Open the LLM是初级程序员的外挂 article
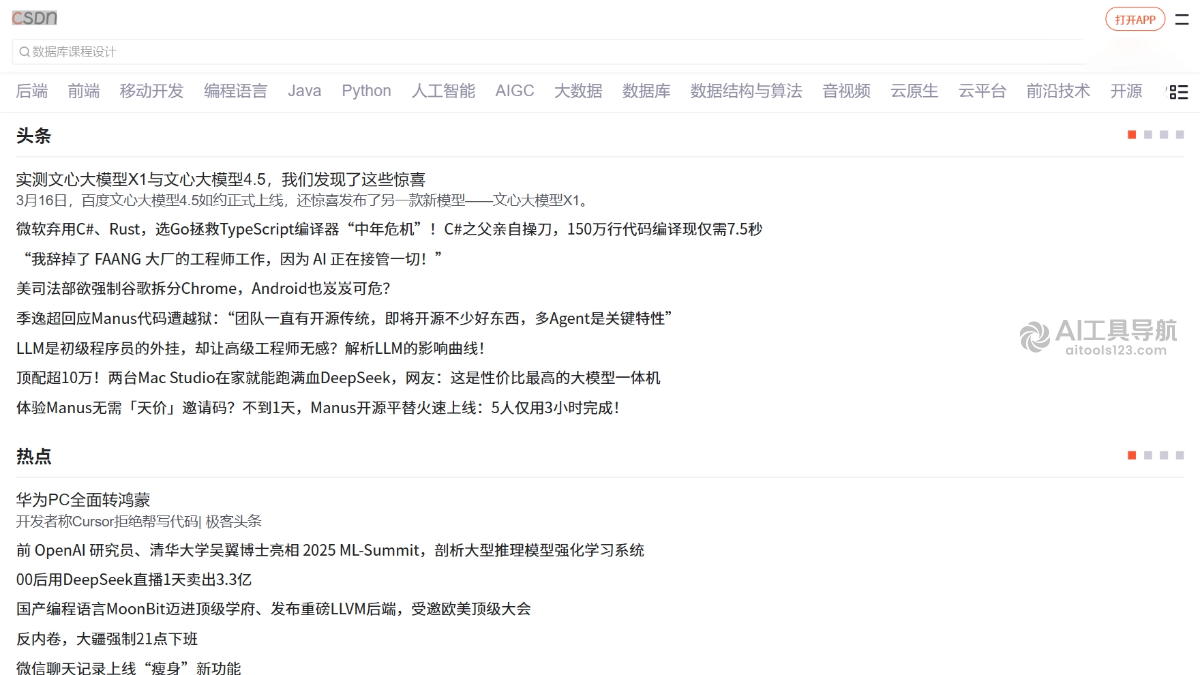 250,348
